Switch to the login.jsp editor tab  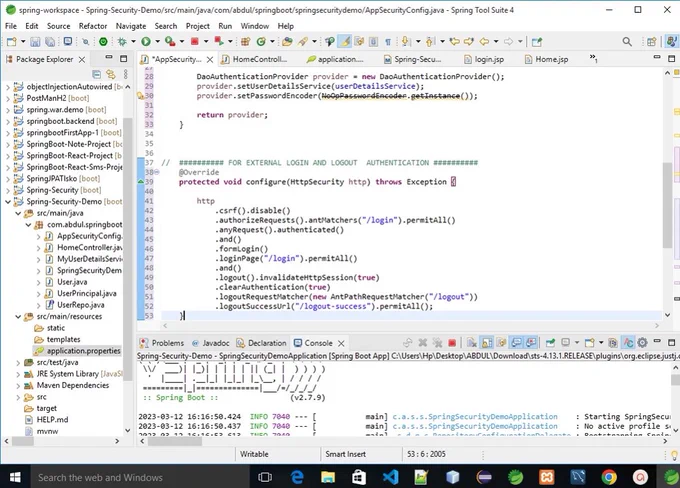tap(484, 59)
